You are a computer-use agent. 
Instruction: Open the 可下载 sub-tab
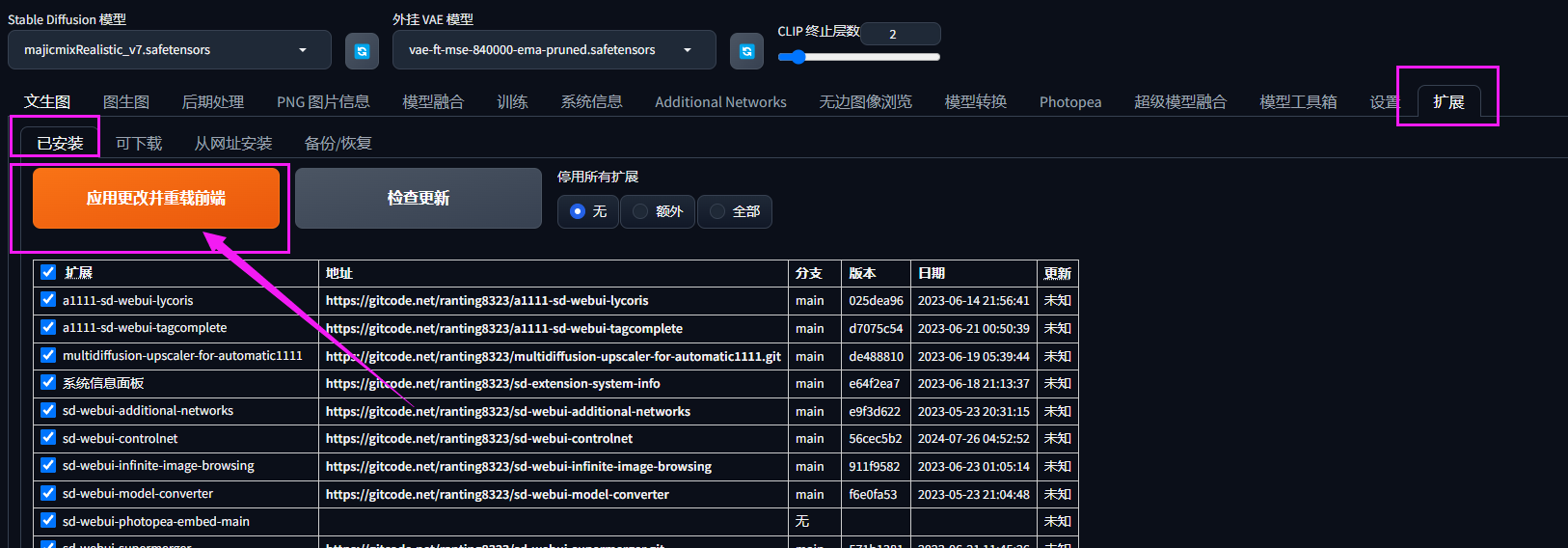[139, 144]
